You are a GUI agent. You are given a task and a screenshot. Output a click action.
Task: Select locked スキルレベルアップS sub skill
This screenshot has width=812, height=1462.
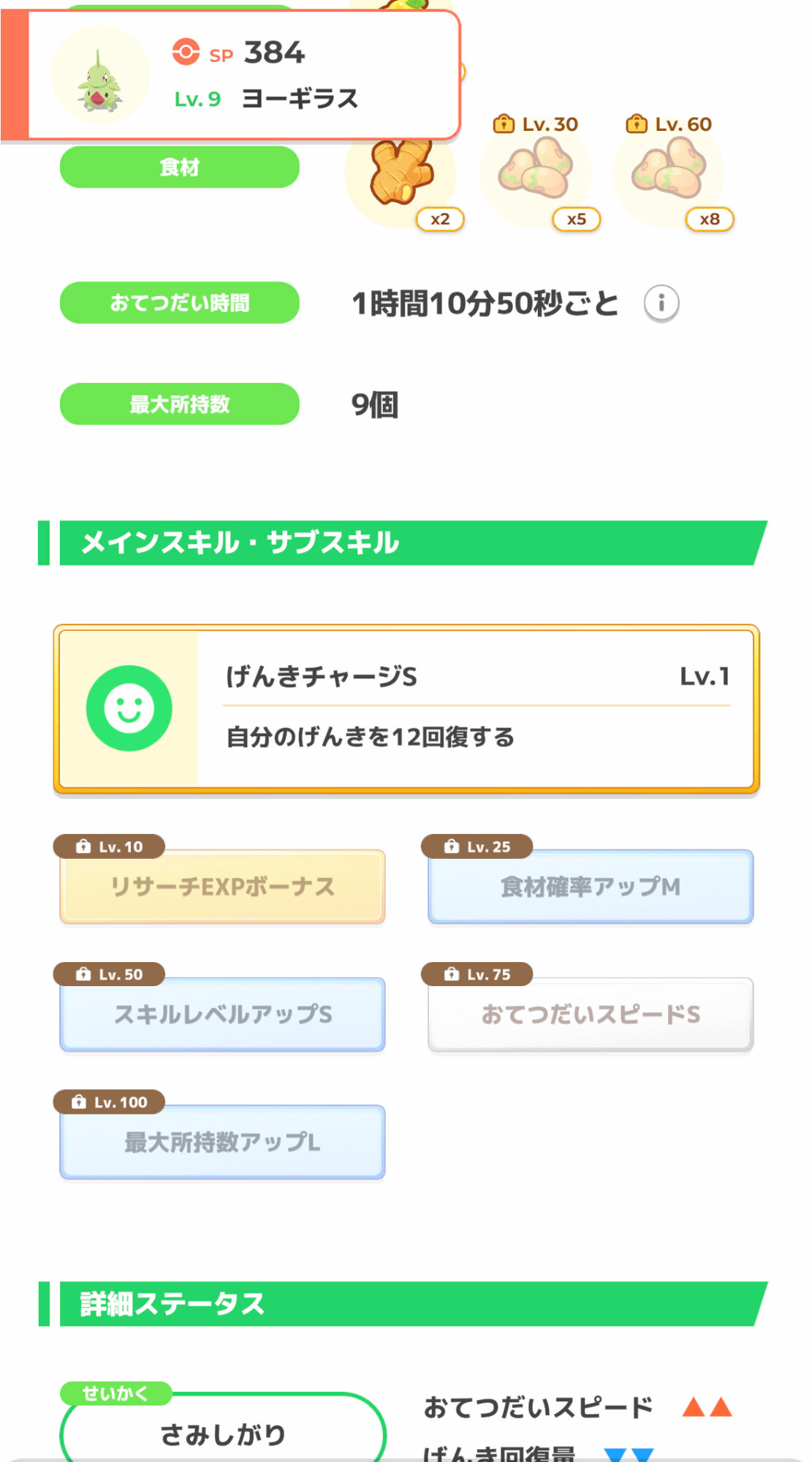point(222,1015)
